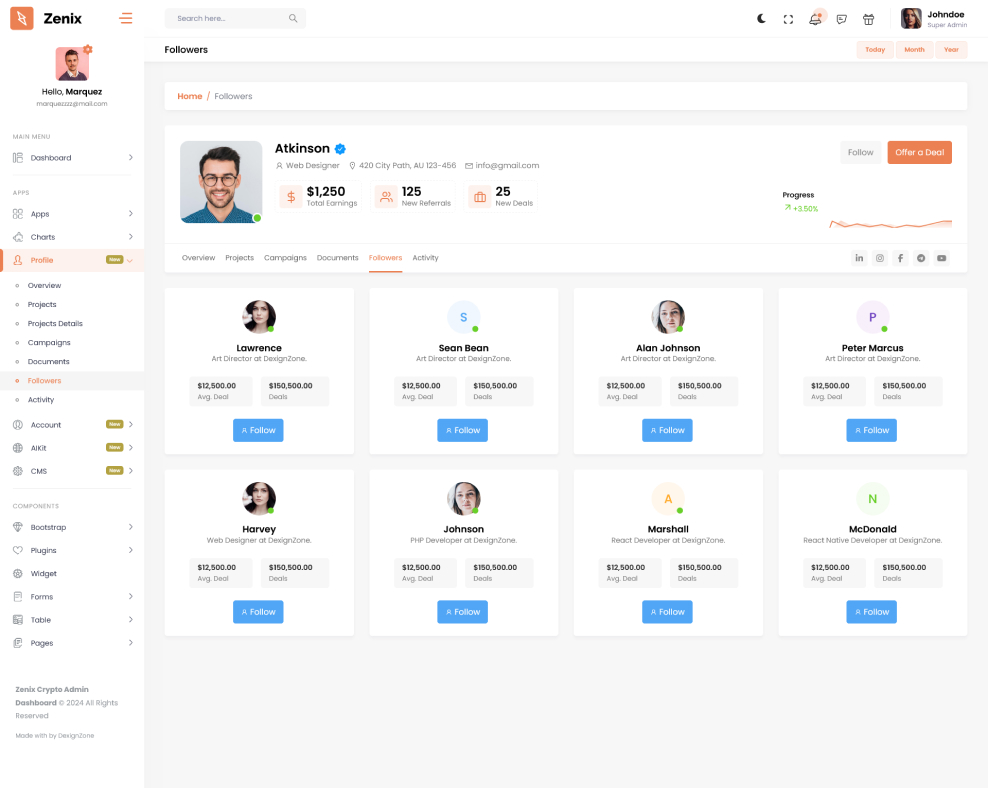Open Atkinson's Instagram icon
The width and height of the screenshot is (988, 788).
(880, 258)
